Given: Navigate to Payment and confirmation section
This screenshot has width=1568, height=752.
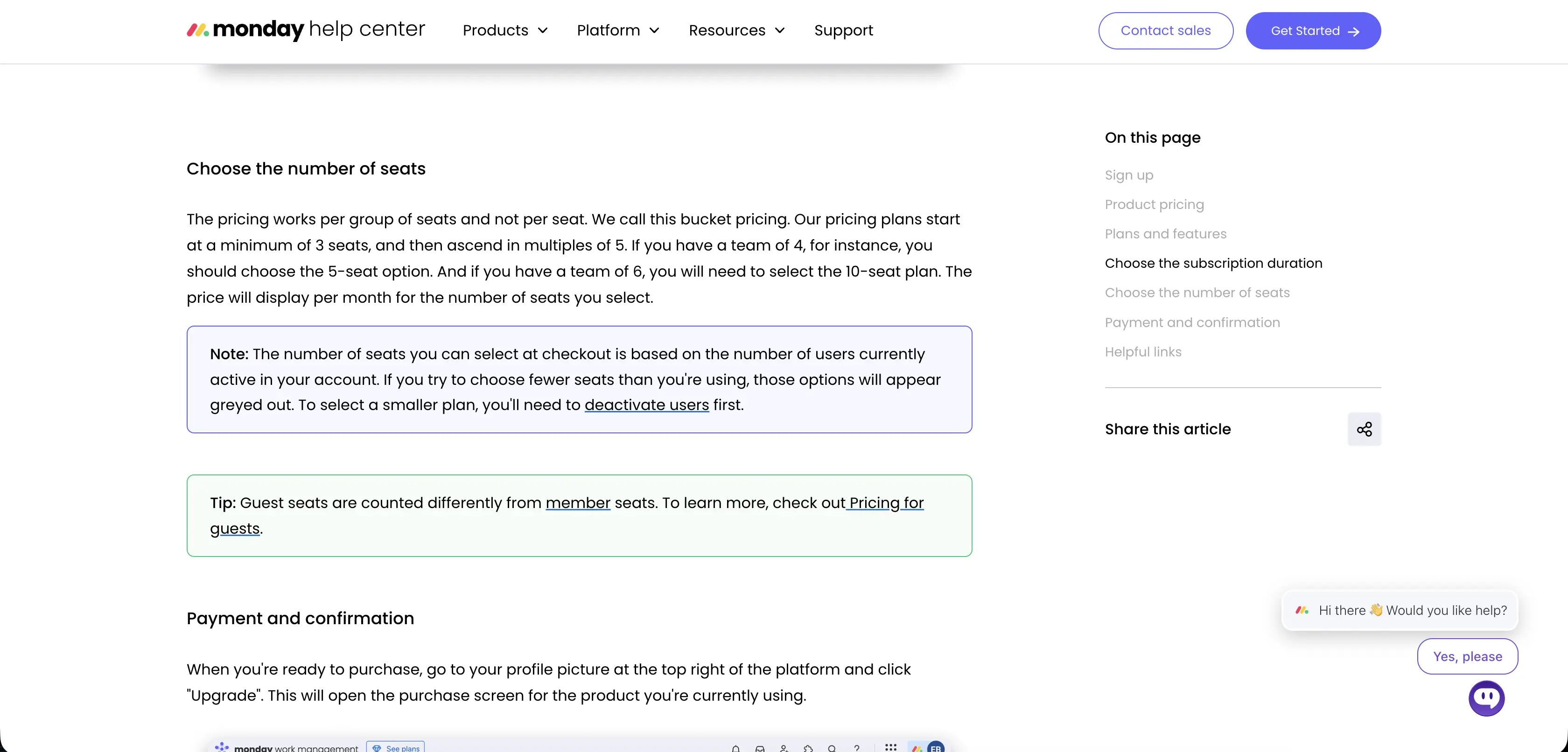Looking at the screenshot, I should pyautogui.click(x=1192, y=322).
